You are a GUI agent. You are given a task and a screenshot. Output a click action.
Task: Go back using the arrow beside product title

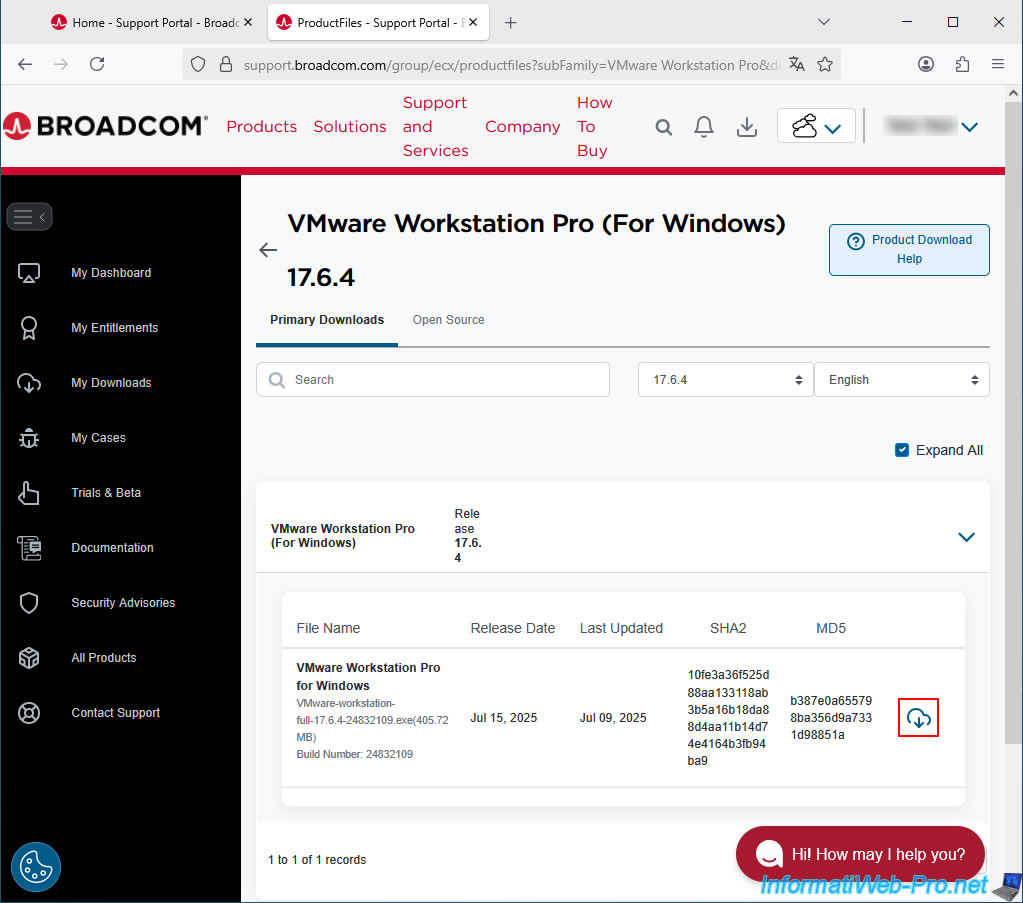[267, 250]
